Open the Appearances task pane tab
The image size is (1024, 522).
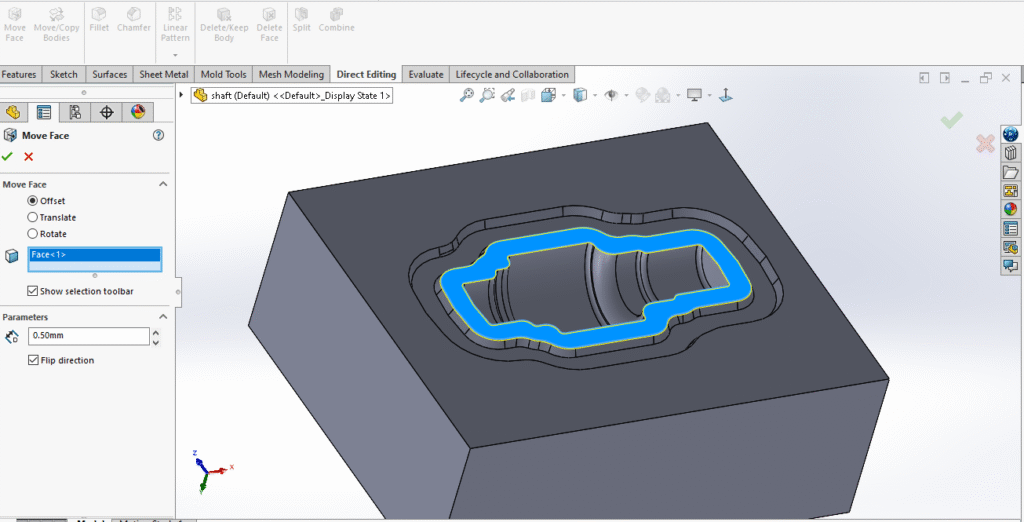point(1010,209)
